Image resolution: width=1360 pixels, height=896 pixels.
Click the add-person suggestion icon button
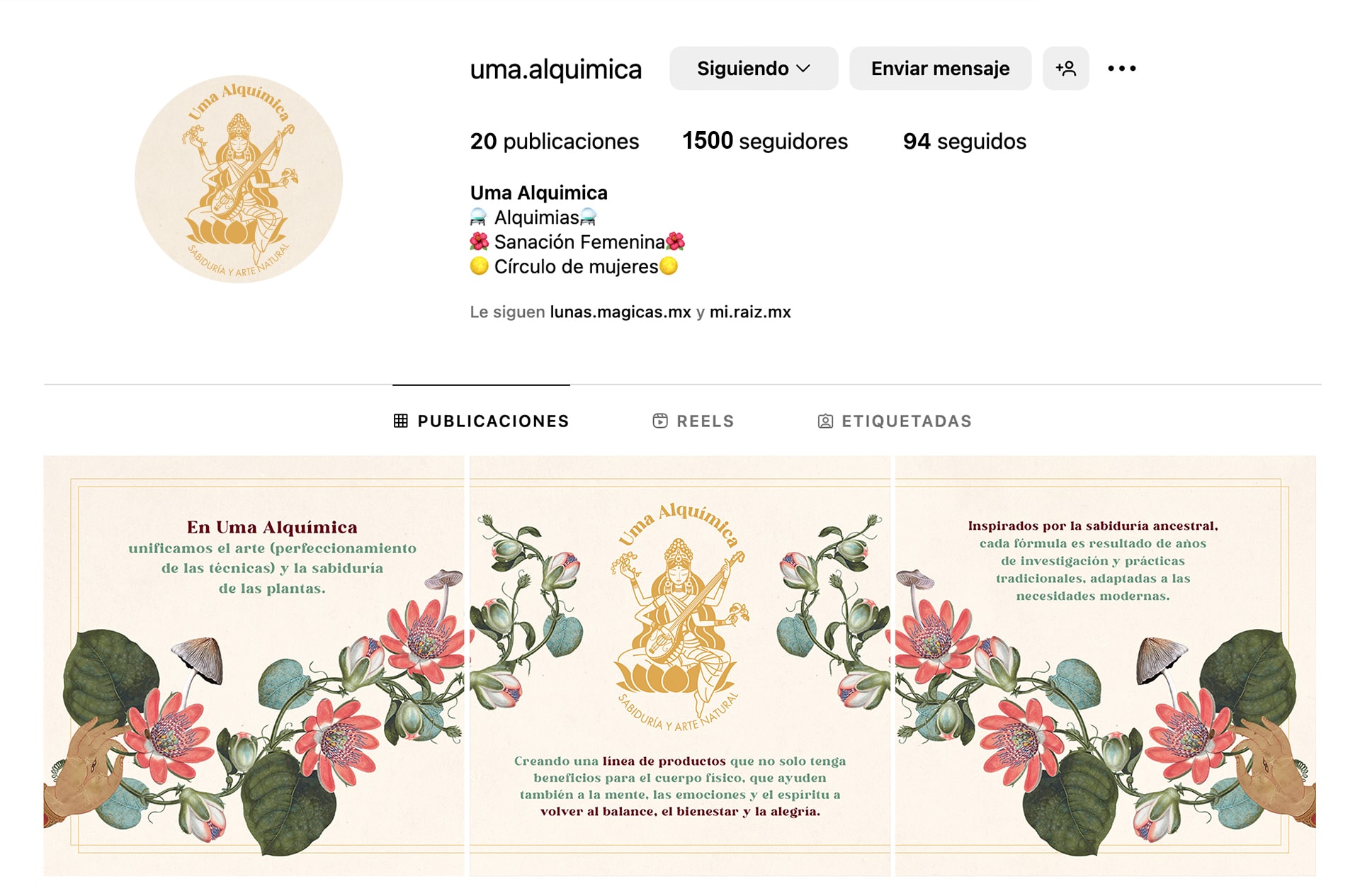[x=1065, y=69]
